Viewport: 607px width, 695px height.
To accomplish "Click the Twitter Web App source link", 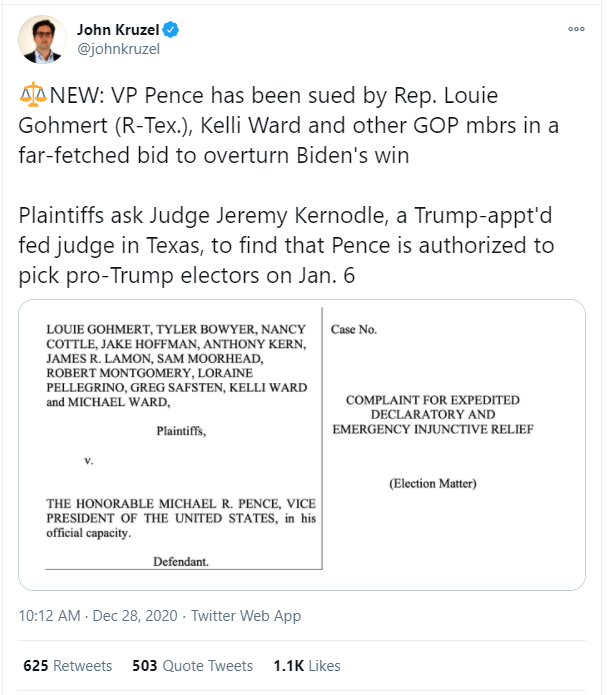I will [x=246, y=616].
